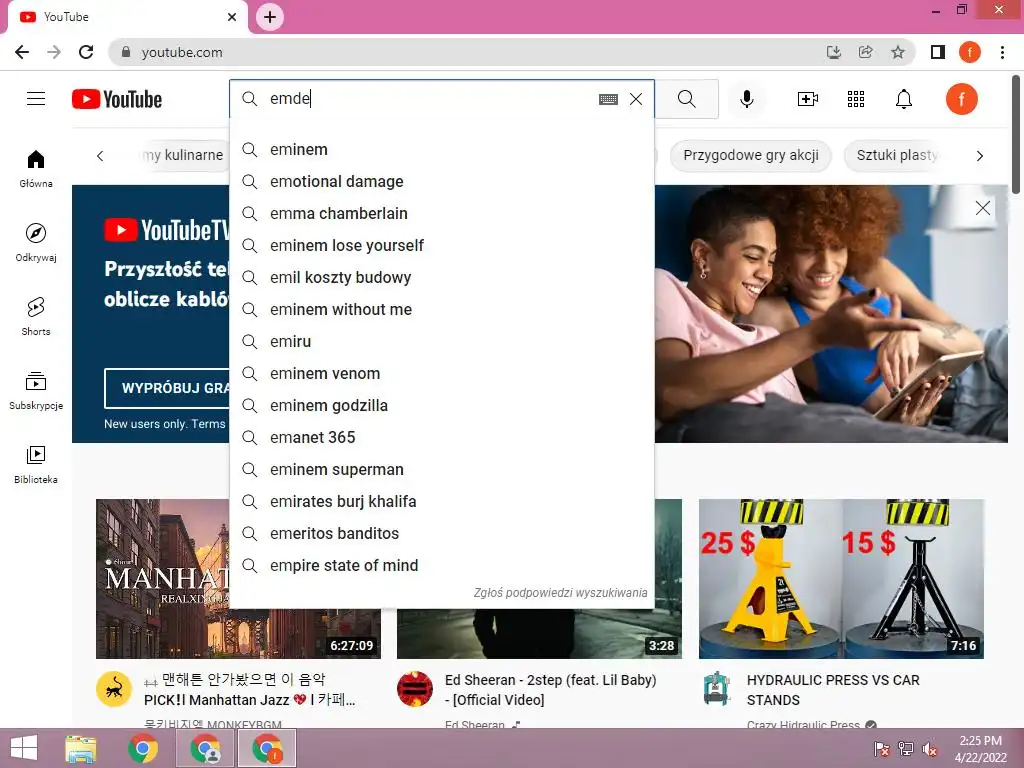Viewport: 1024px width, 768px height.
Task: Choose suggestion 'emirates burj khalifa'
Action: coord(442,502)
